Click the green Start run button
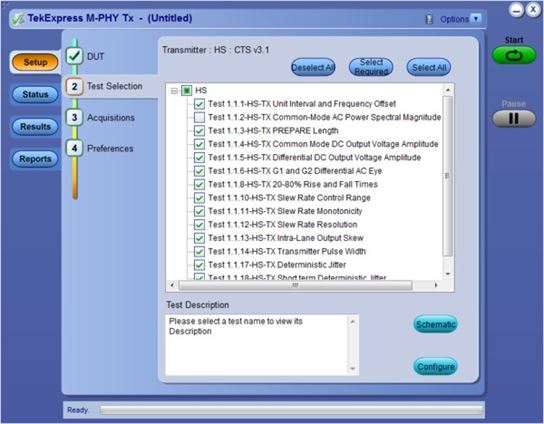Image resolution: width=544 pixels, height=424 pixels. 514,56
